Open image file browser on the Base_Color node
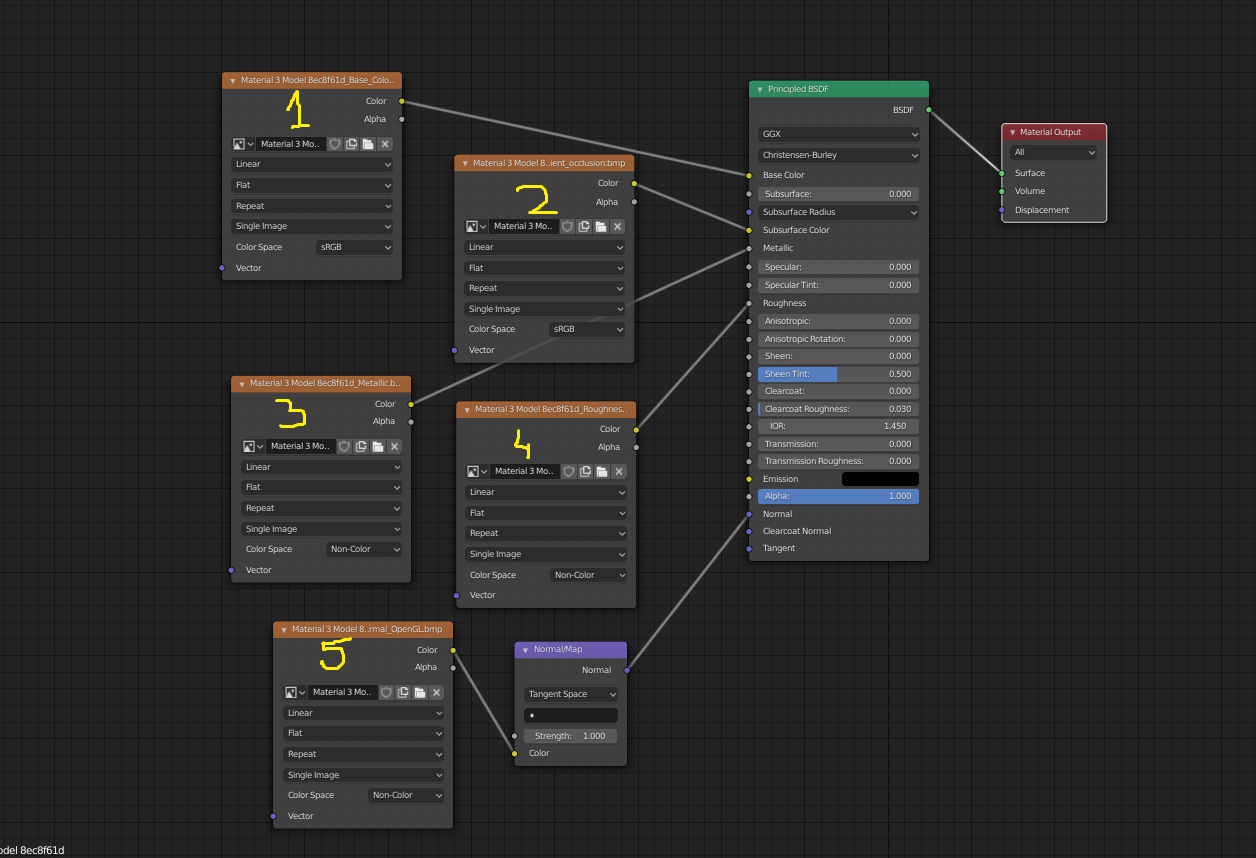The height and width of the screenshot is (858, 1256). click(368, 145)
